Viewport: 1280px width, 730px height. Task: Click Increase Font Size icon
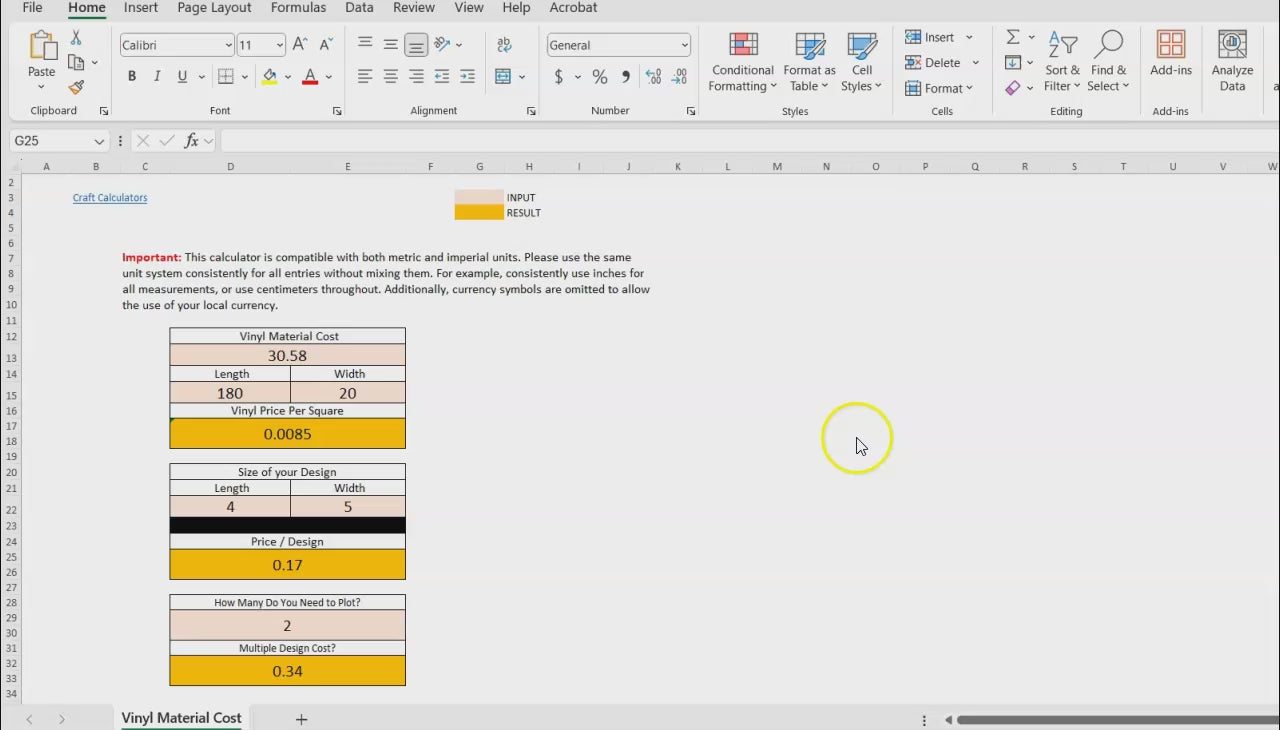(x=300, y=45)
